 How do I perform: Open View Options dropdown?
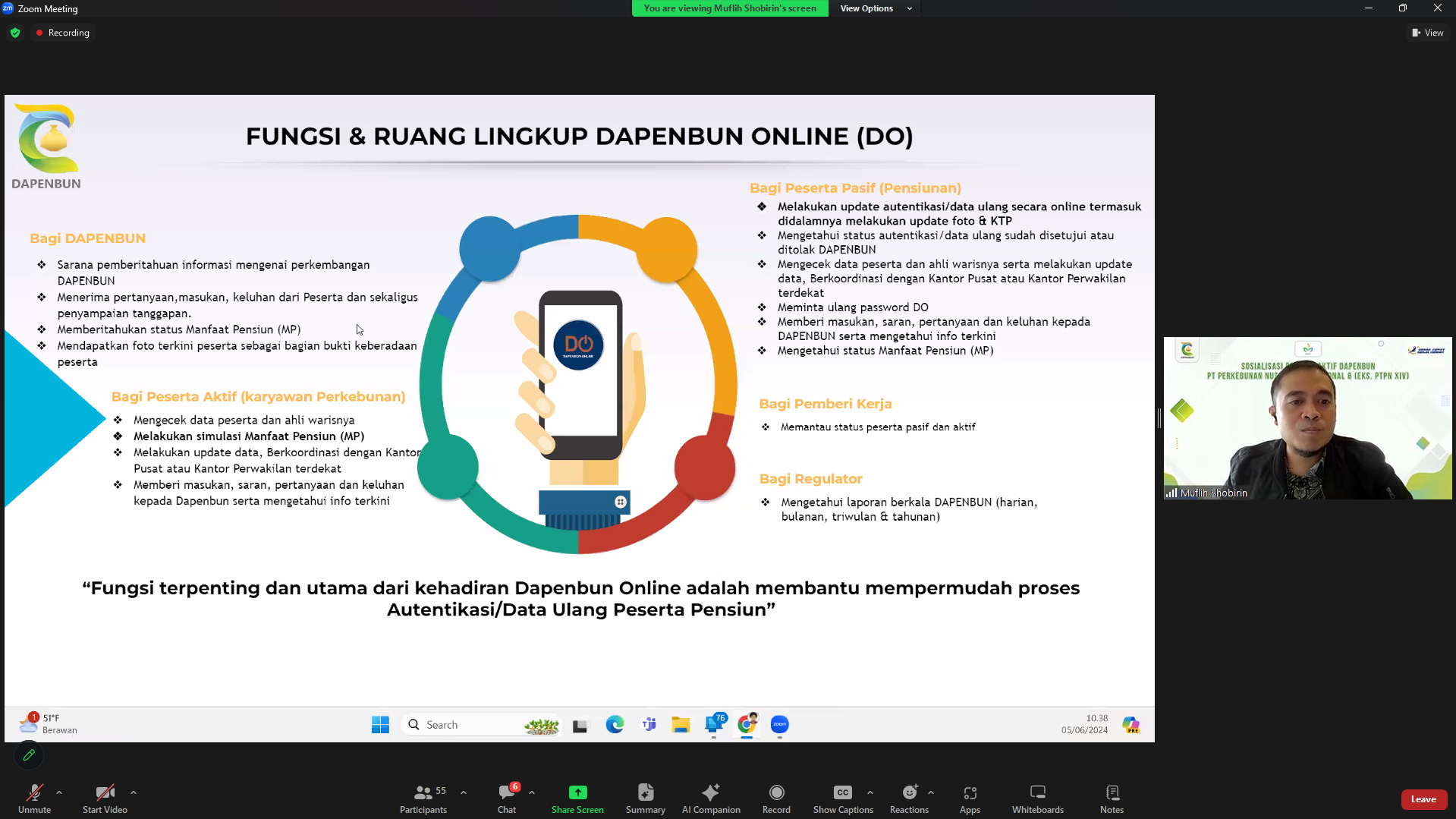click(876, 8)
